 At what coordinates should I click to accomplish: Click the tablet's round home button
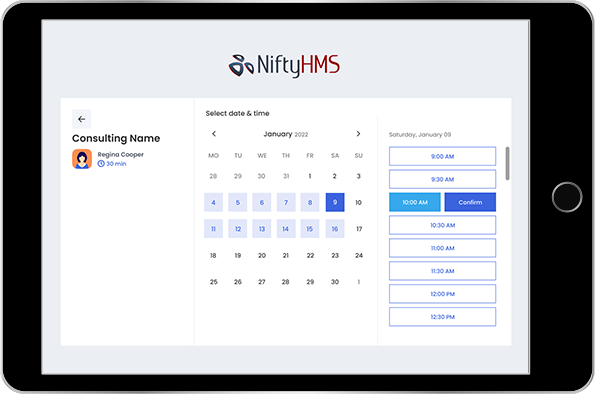click(x=567, y=197)
